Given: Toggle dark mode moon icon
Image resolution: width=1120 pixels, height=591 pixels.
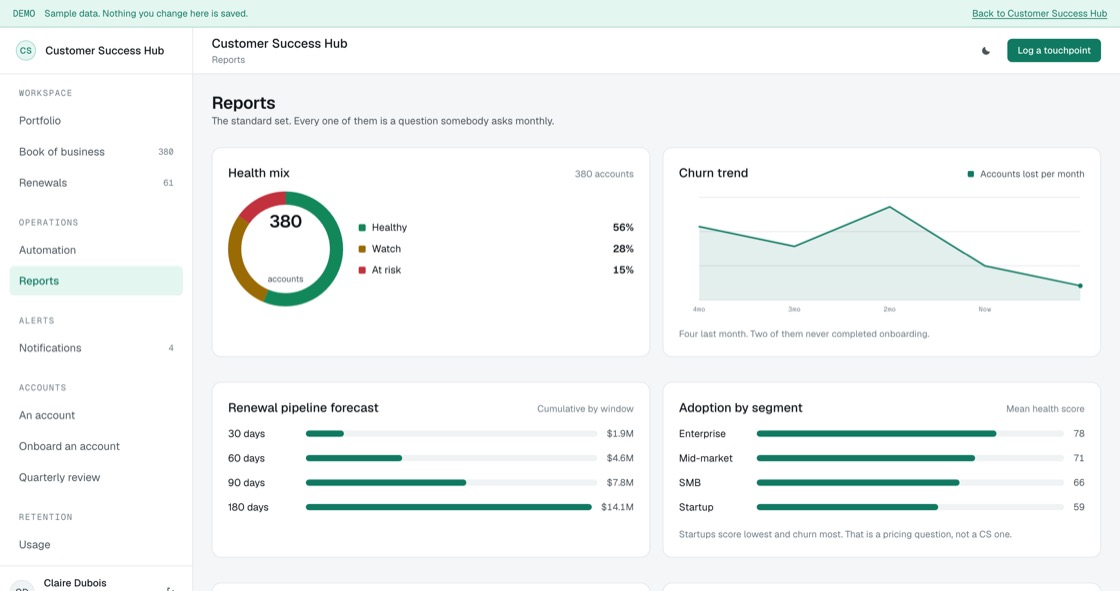Looking at the screenshot, I should tap(986, 51).
